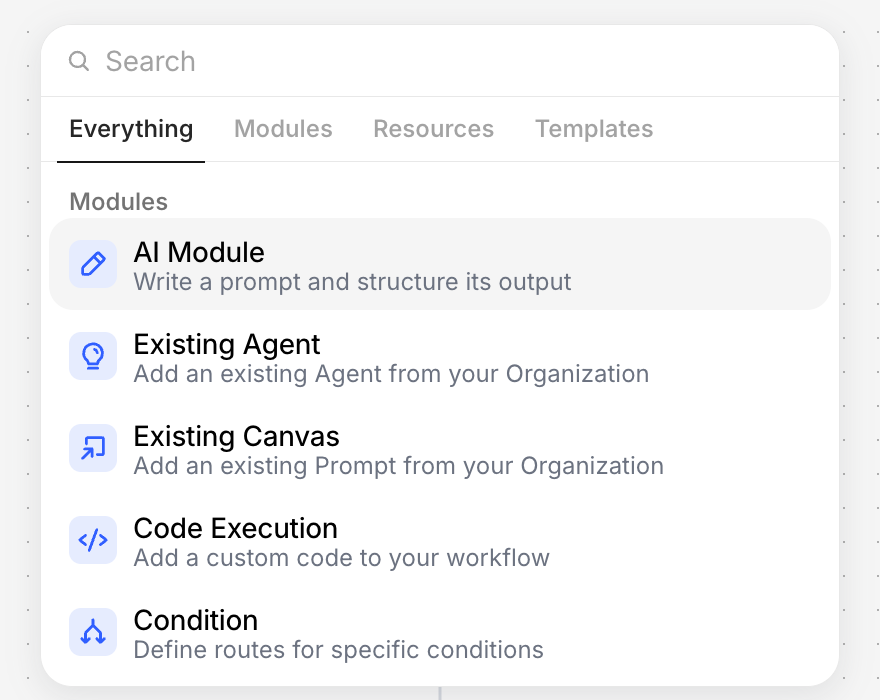Add the Code Execution title entry
This screenshot has height=700, width=880.
point(236,528)
